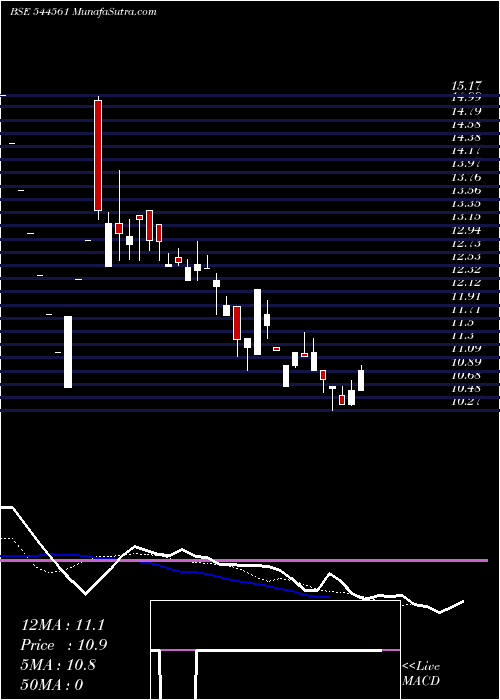Image resolution: width=500 pixels, height=700 pixels.
Task: Click the 14.58 price axis label
Action: pyautogui.click(x=466, y=125)
